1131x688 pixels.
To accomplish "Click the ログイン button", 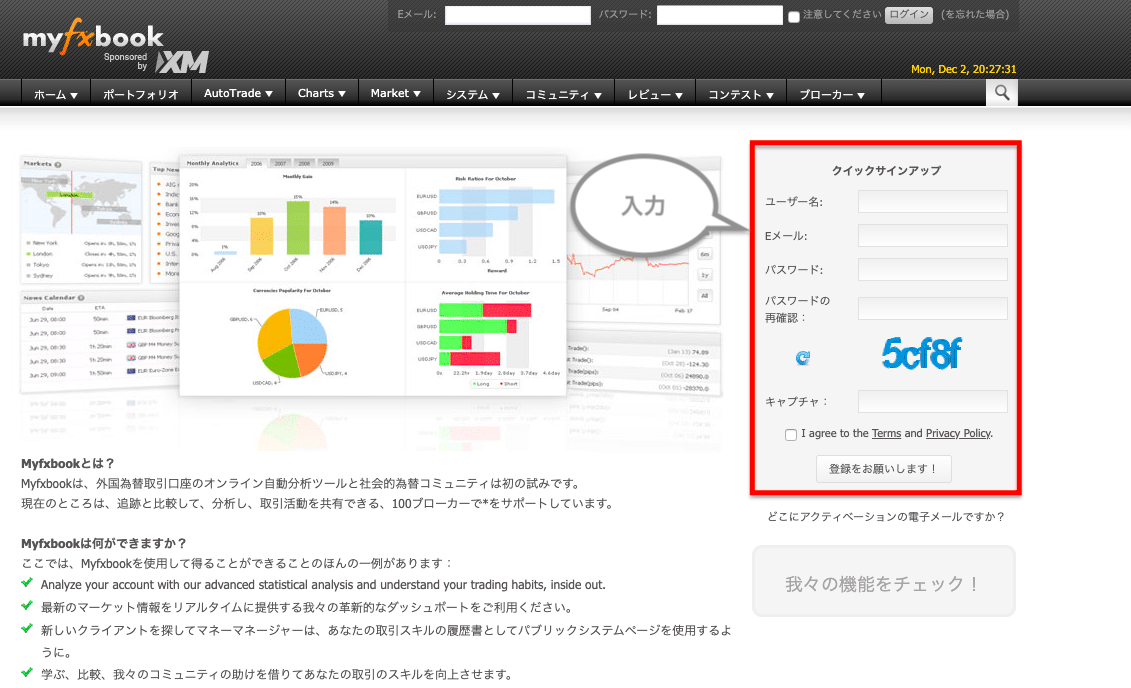I will [909, 14].
